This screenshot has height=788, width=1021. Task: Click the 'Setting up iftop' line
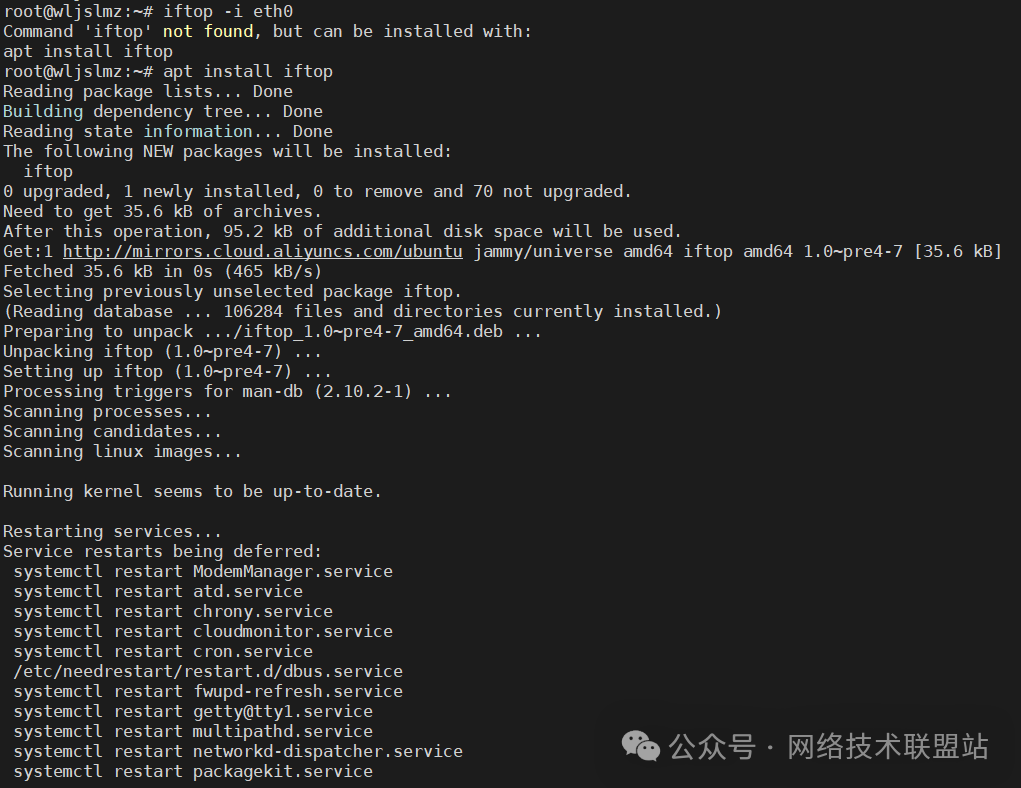[167, 371]
